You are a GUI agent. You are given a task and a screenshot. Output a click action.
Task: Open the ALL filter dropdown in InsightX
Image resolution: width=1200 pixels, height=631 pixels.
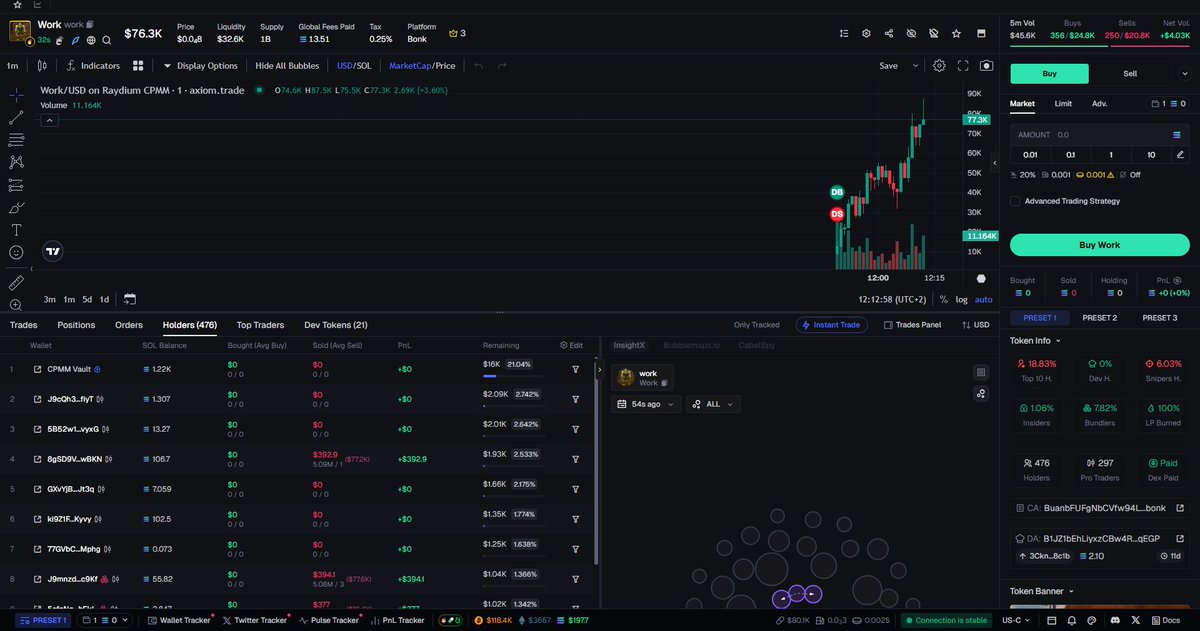(714, 404)
